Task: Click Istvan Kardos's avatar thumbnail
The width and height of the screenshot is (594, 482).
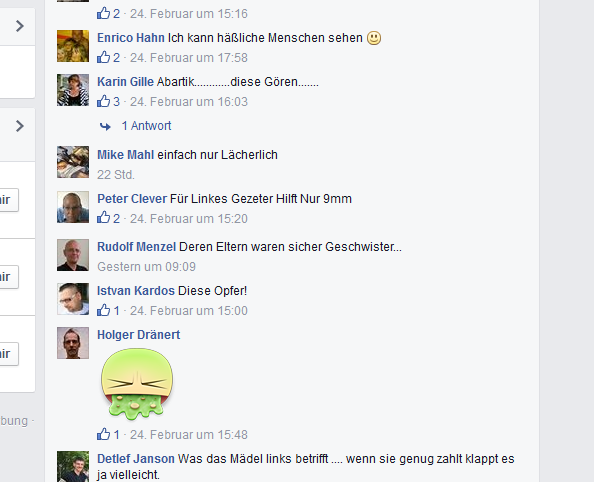Action: point(73,299)
